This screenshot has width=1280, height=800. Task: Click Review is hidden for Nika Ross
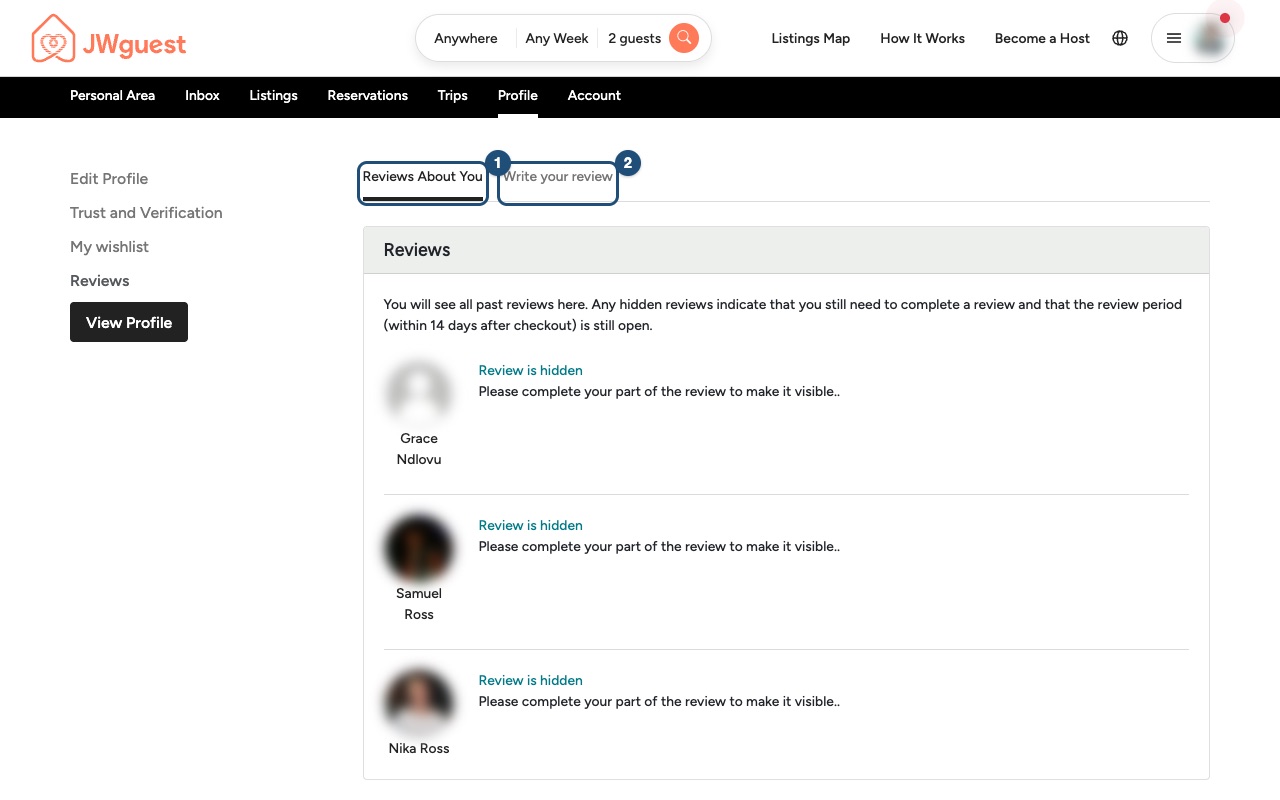(x=530, y=680)
